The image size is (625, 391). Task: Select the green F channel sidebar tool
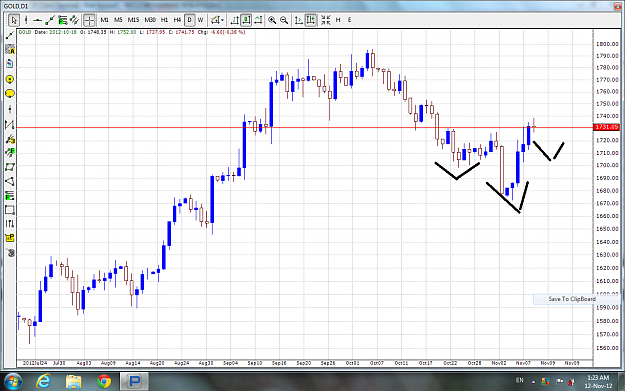point(10,153)
